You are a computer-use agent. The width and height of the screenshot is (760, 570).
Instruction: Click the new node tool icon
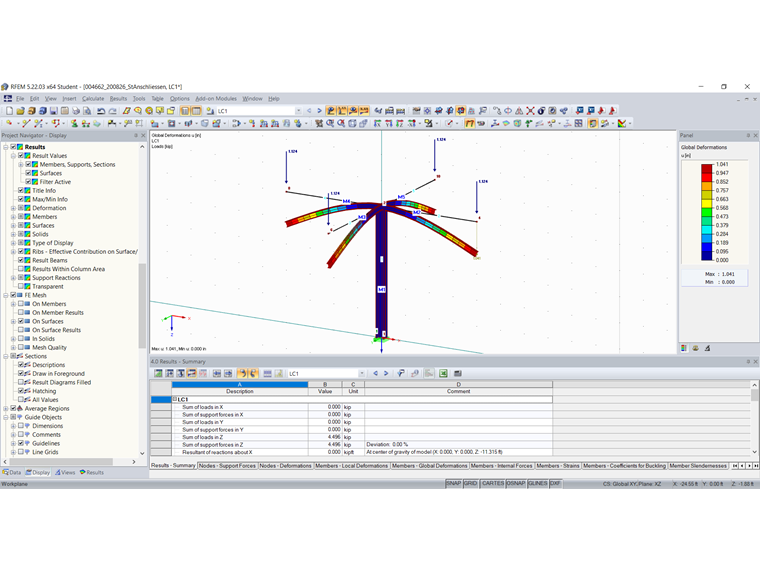click(9, 124)
